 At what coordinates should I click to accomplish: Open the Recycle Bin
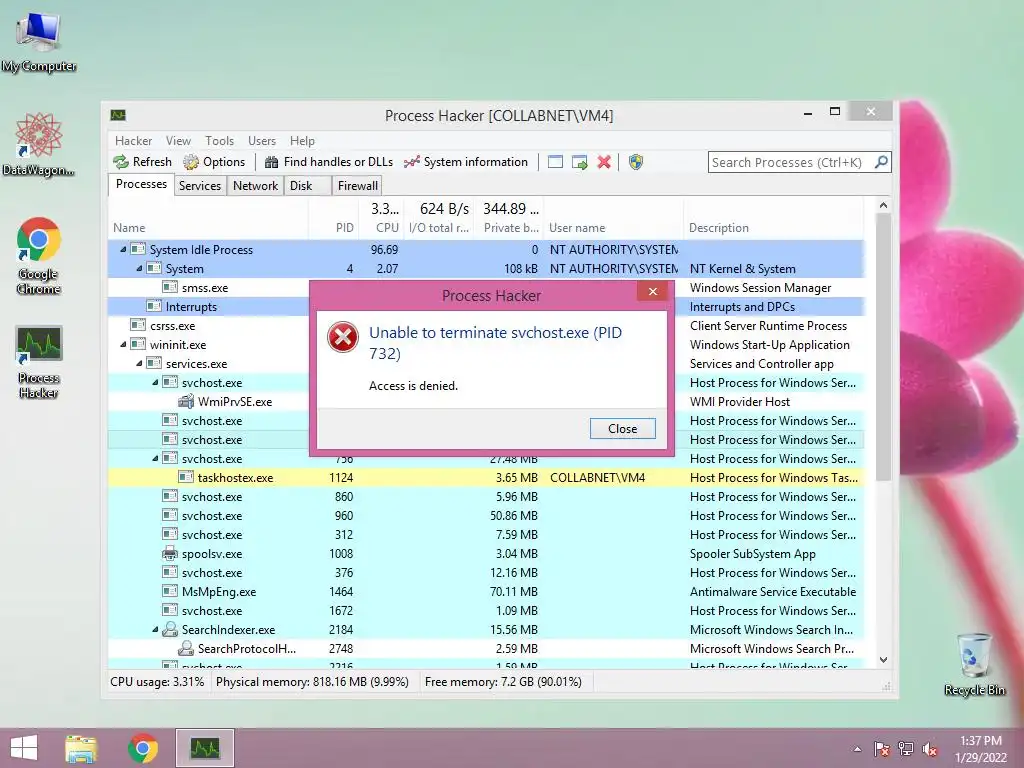[x=974, y=664]
